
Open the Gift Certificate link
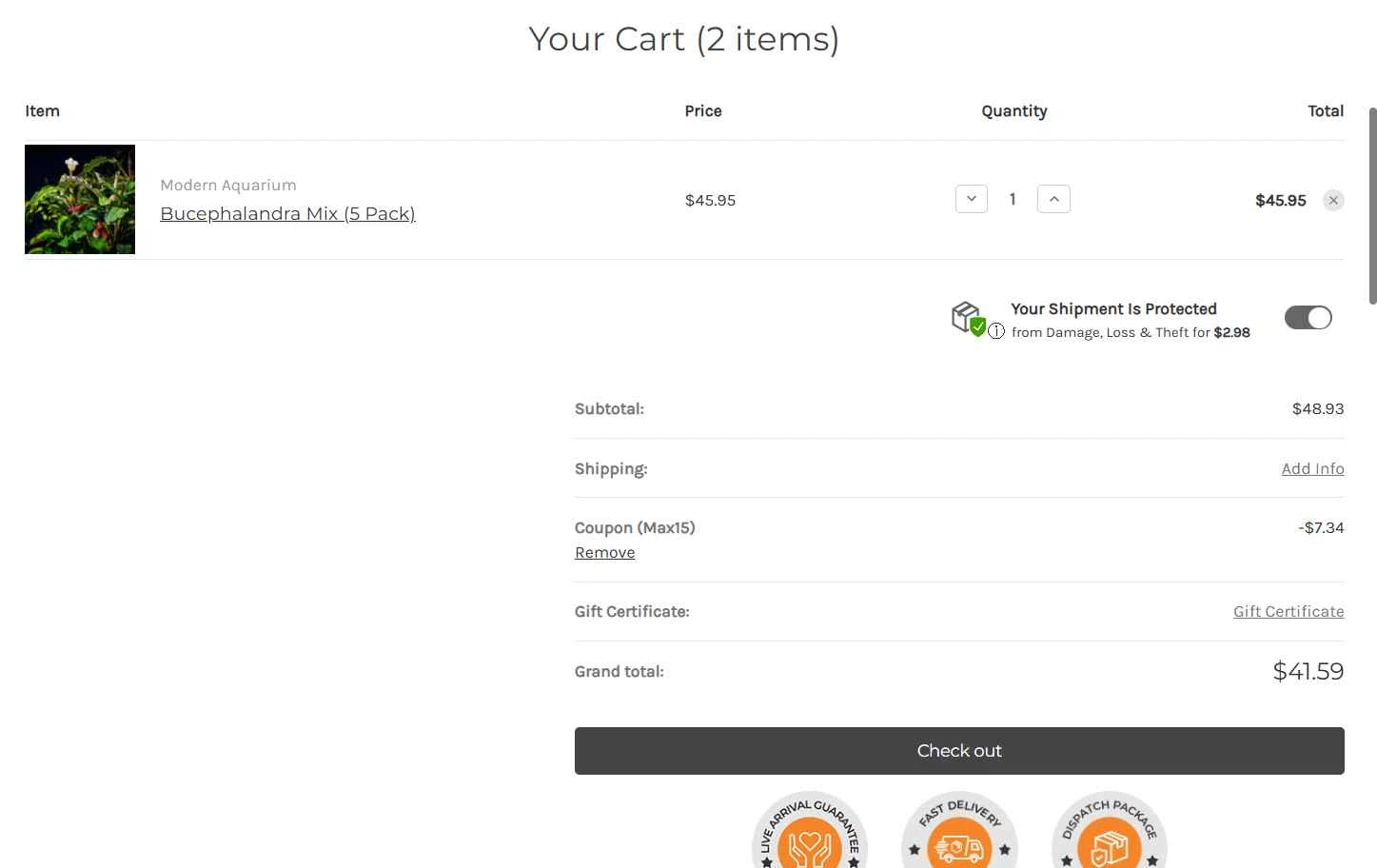[x=1288, y=611]
